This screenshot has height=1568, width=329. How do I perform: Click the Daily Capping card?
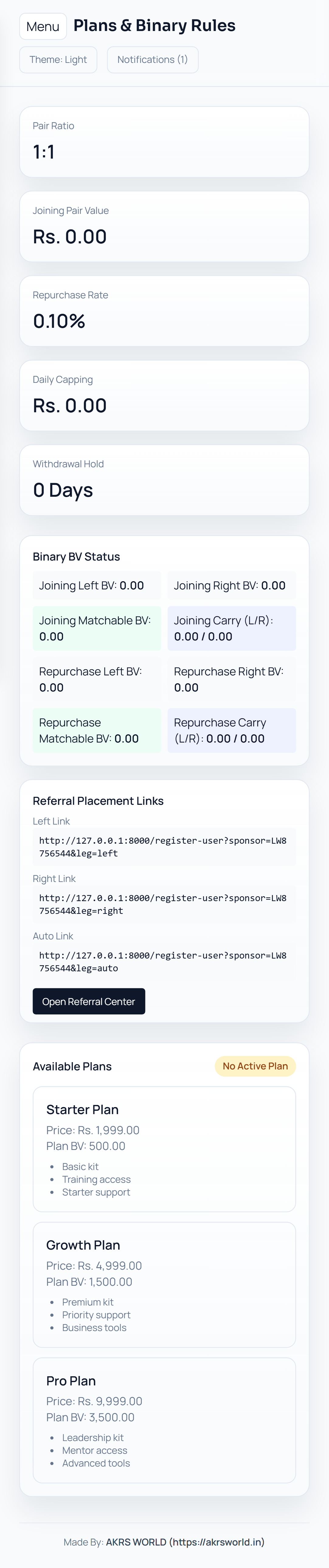(x=163, y=396)
